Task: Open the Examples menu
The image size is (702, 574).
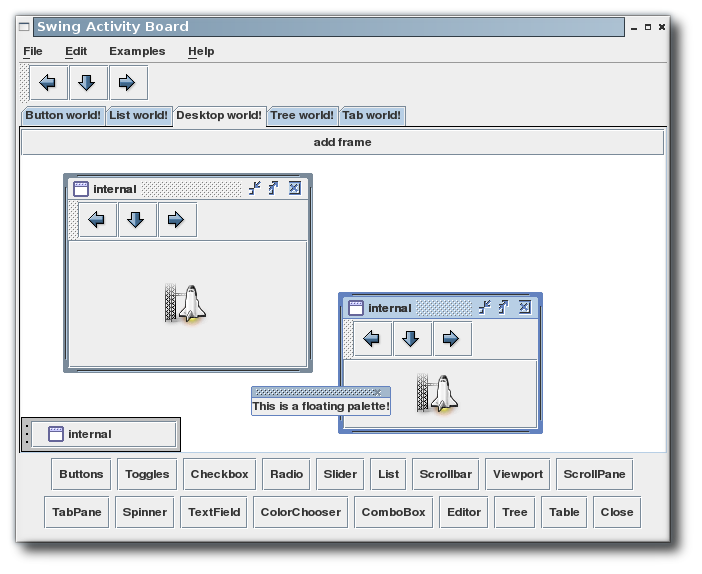Action: tap(137, 51)
